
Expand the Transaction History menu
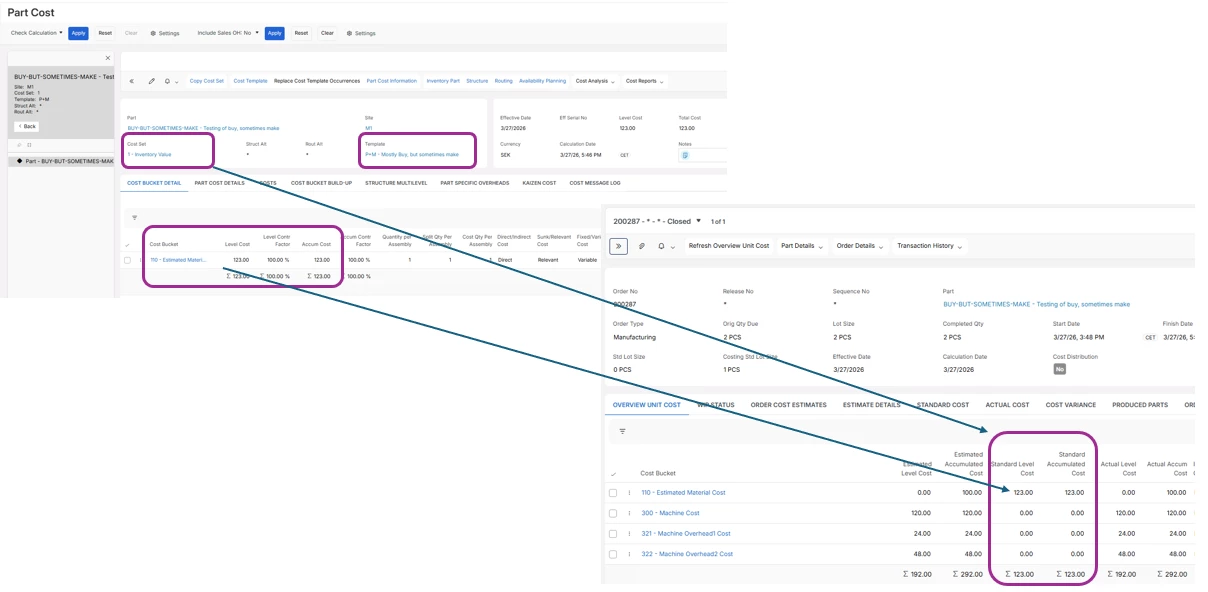[x=930, y=246]
